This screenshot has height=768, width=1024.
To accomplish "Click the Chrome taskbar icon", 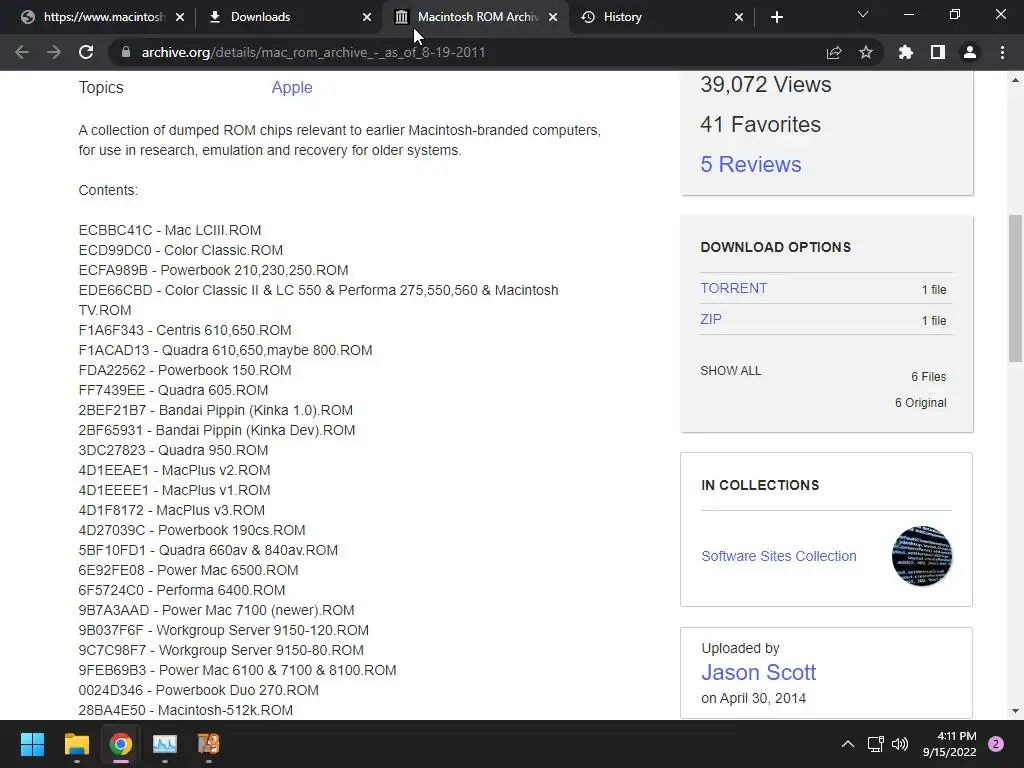I will point(121,744).
